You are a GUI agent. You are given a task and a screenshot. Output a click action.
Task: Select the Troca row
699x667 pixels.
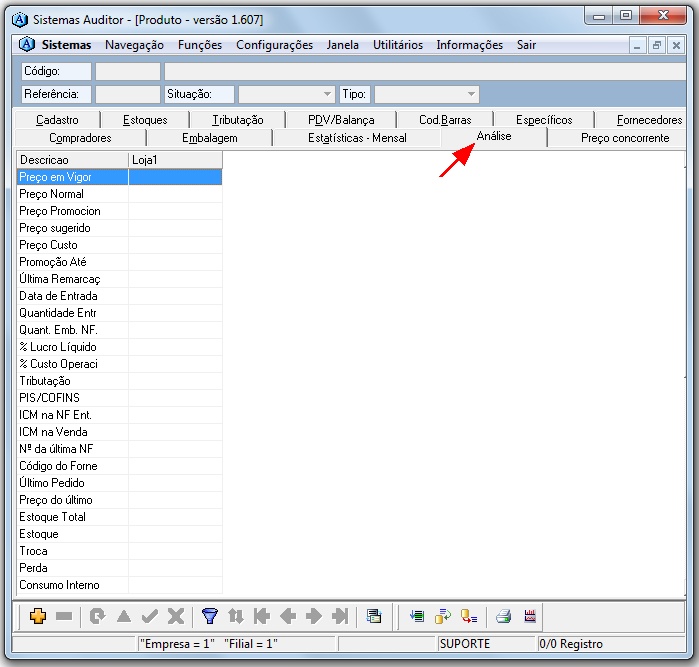pyautogui.click(x=119, y=551)
